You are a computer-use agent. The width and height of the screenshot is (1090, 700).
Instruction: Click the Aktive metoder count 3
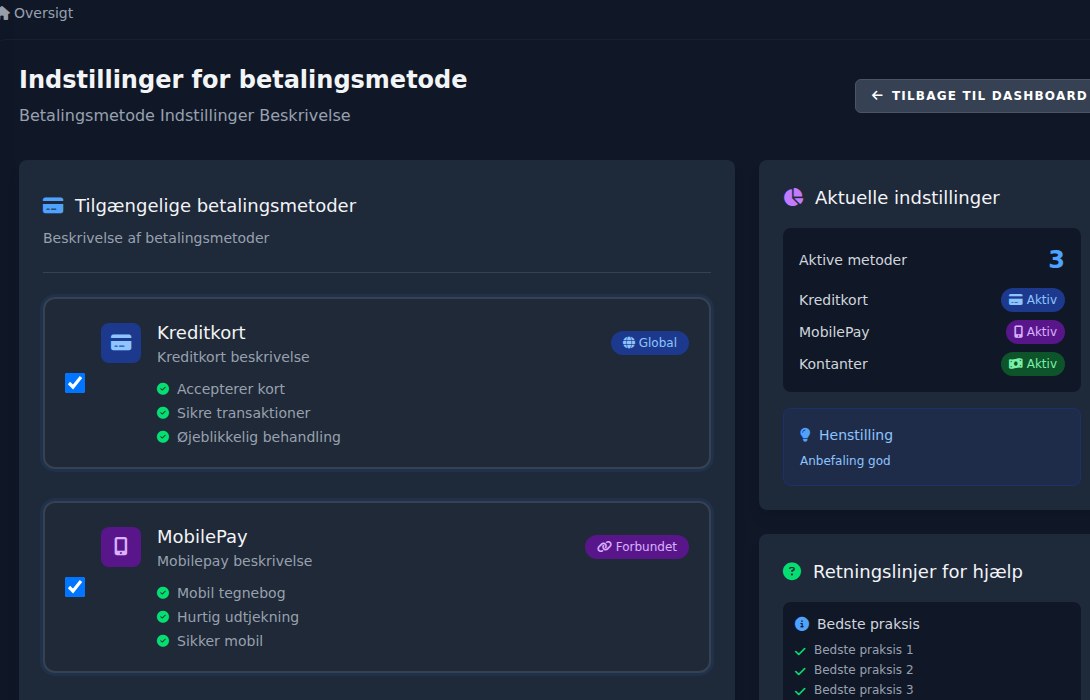pyautogui.click(x=1056, y=260)
